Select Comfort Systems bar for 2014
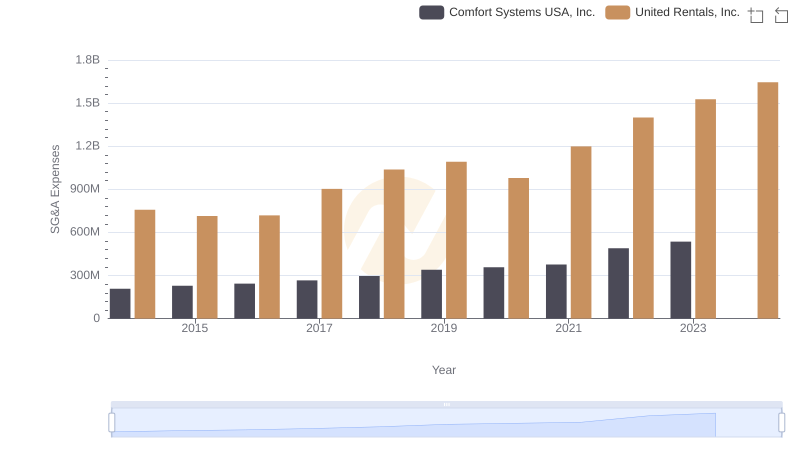This screenshot has height=461, width=800. [120, 304]
